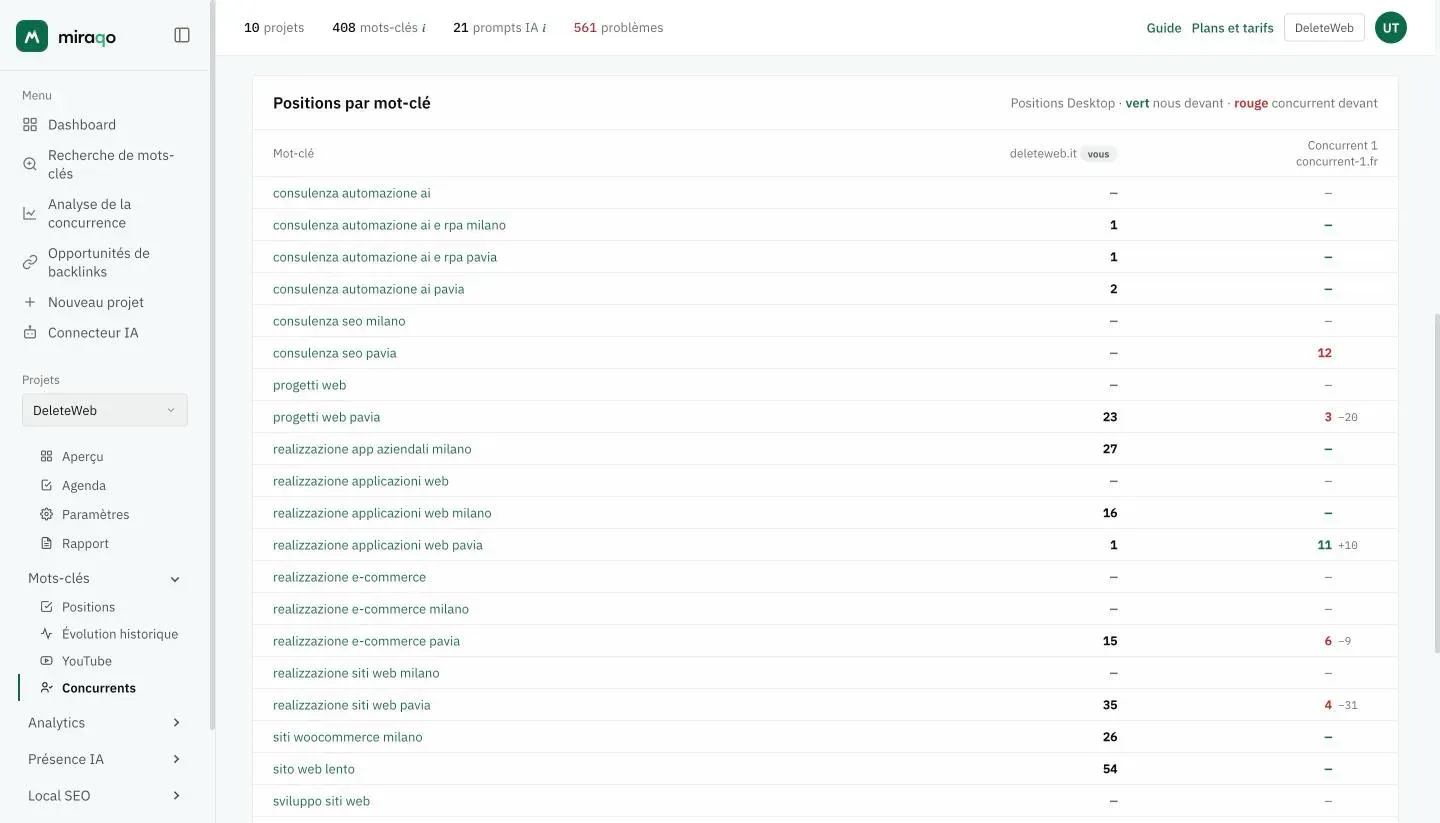Expand the Analytics section
The image size is (1440, 823).
click(x=105, y=723)
